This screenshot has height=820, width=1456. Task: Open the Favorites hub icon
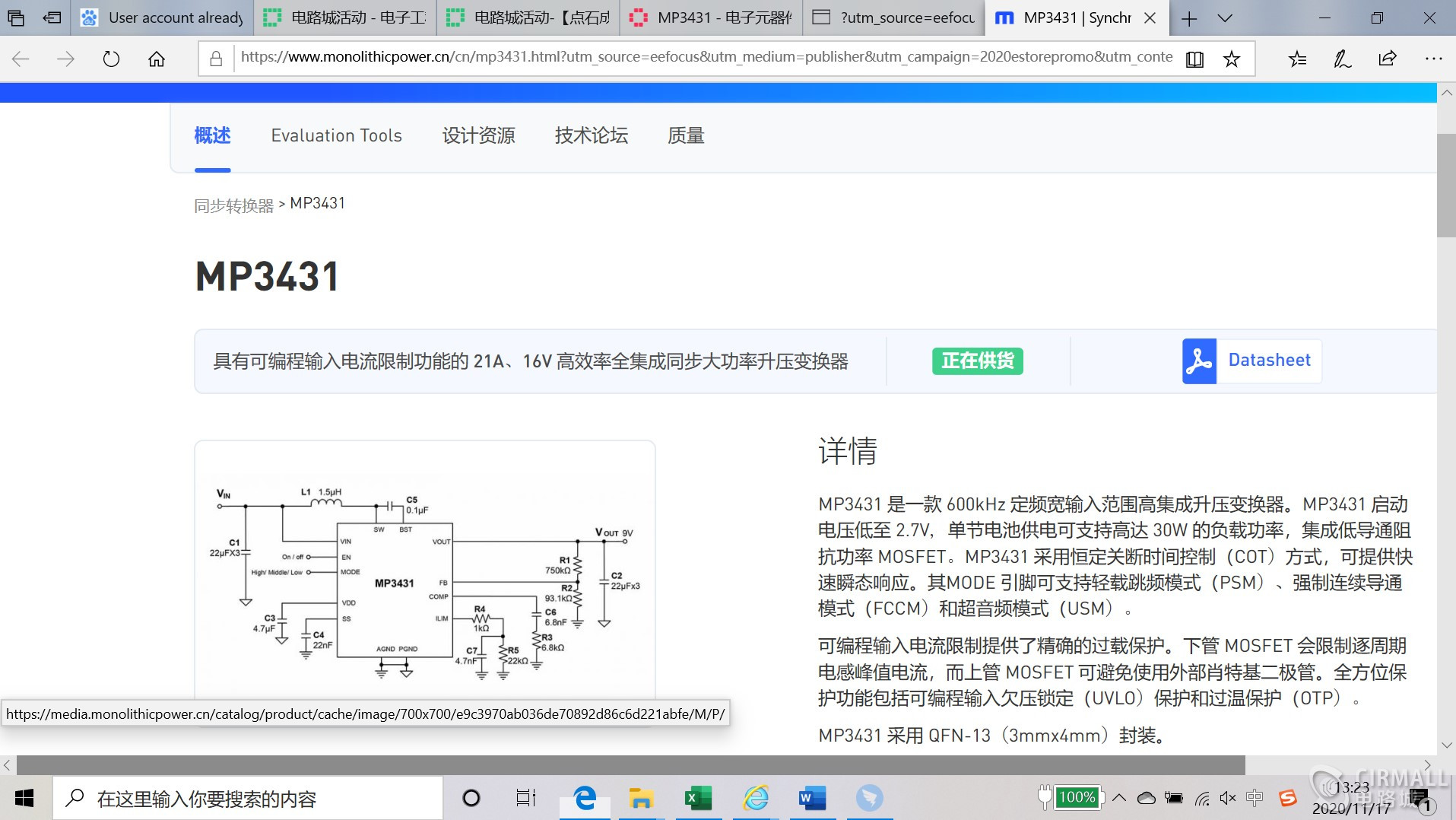1298,59
